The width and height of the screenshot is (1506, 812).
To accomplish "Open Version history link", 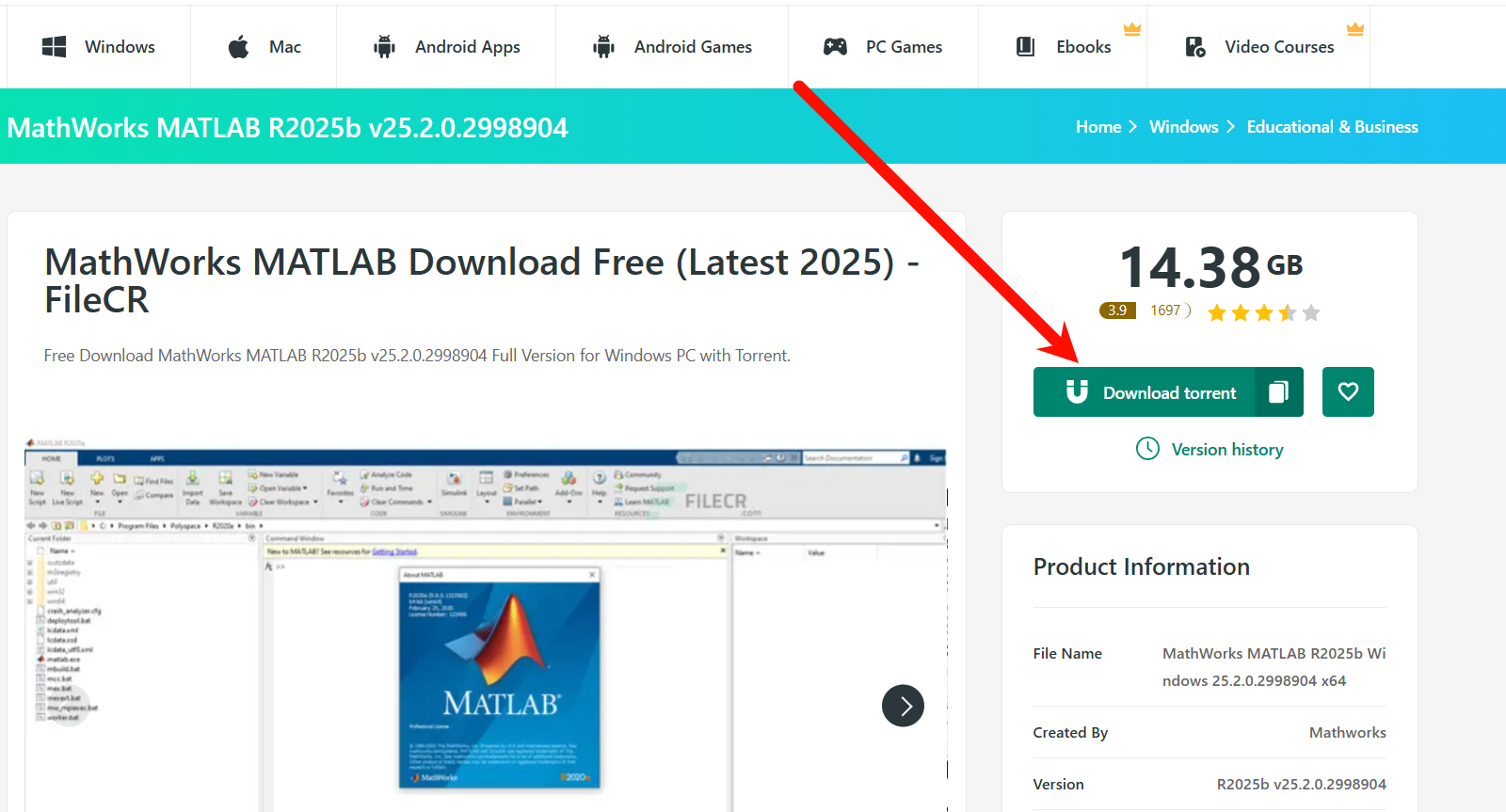I will (x=1227, y=450).
